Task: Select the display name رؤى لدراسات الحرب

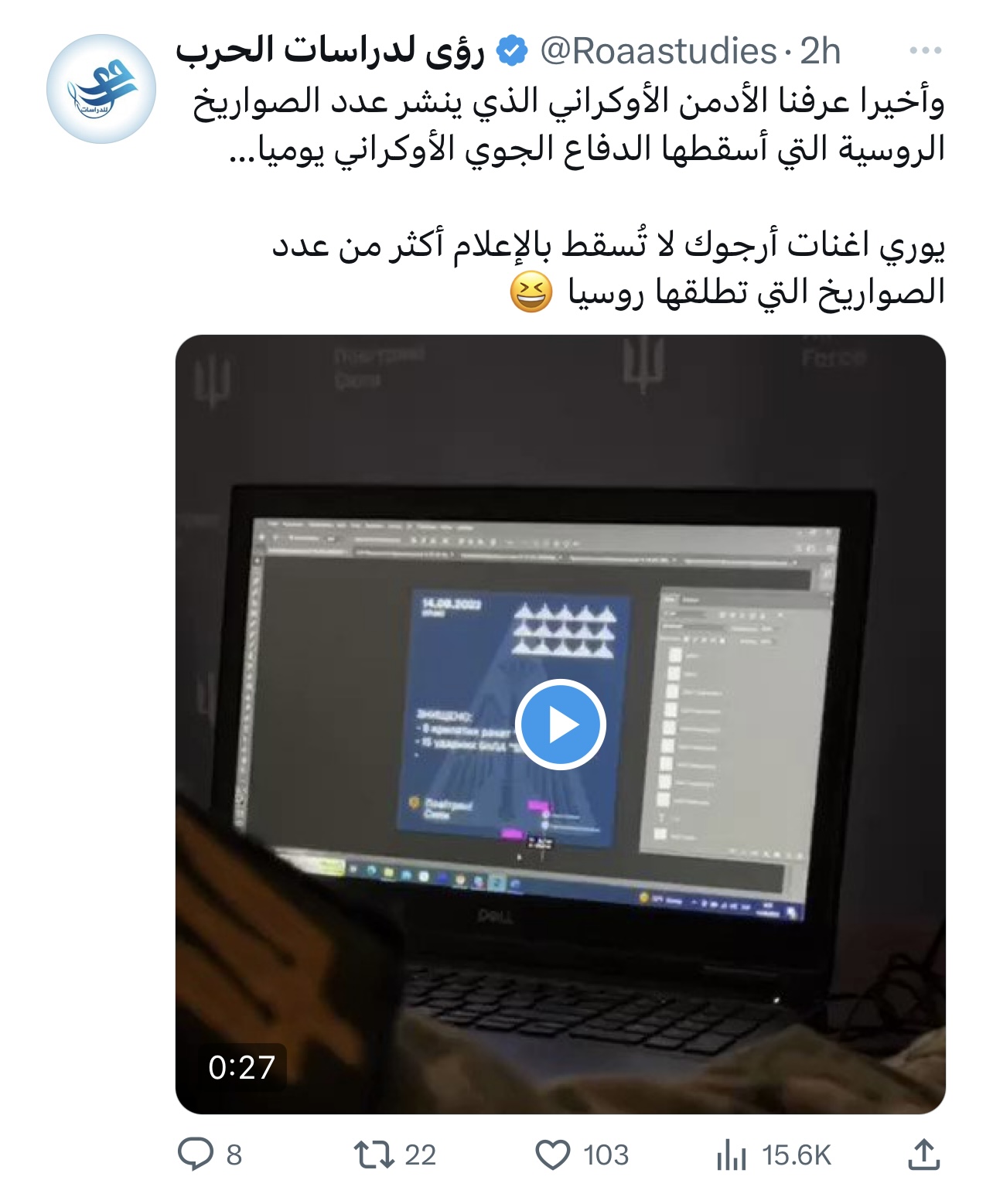Action: tap(330, 51)
